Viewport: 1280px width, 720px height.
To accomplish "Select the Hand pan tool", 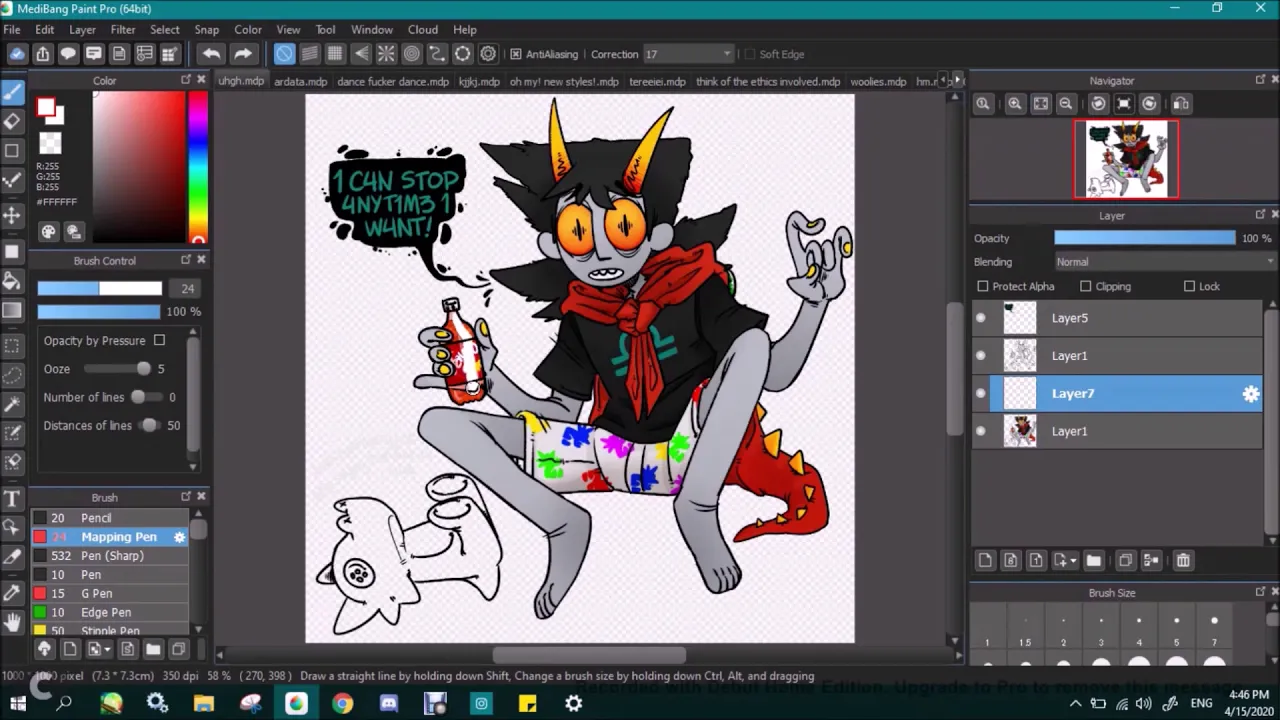I will point(12,622).
